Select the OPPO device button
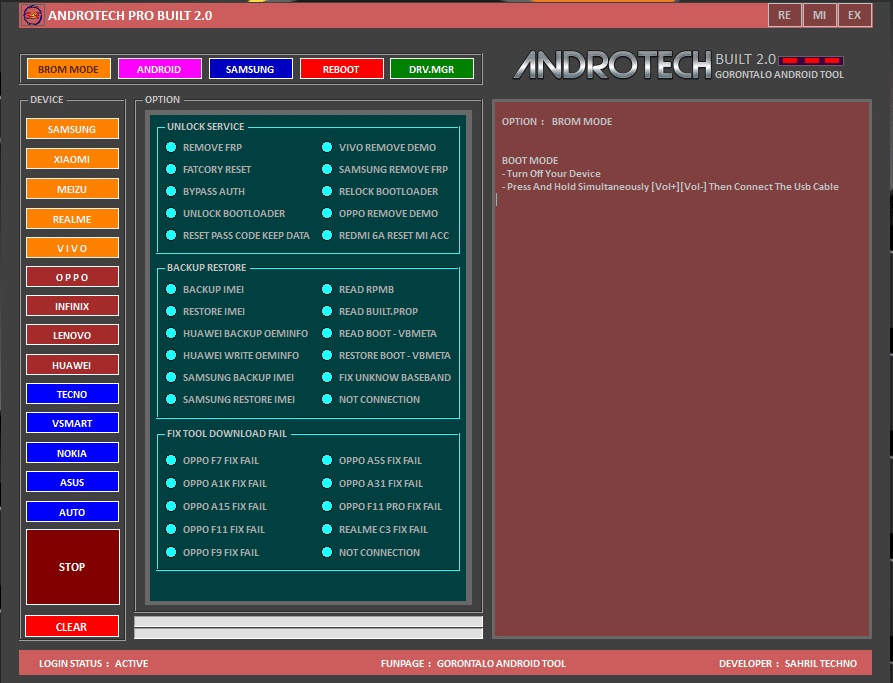The height and width of the screenshot is (683, 893). [72, 277]
